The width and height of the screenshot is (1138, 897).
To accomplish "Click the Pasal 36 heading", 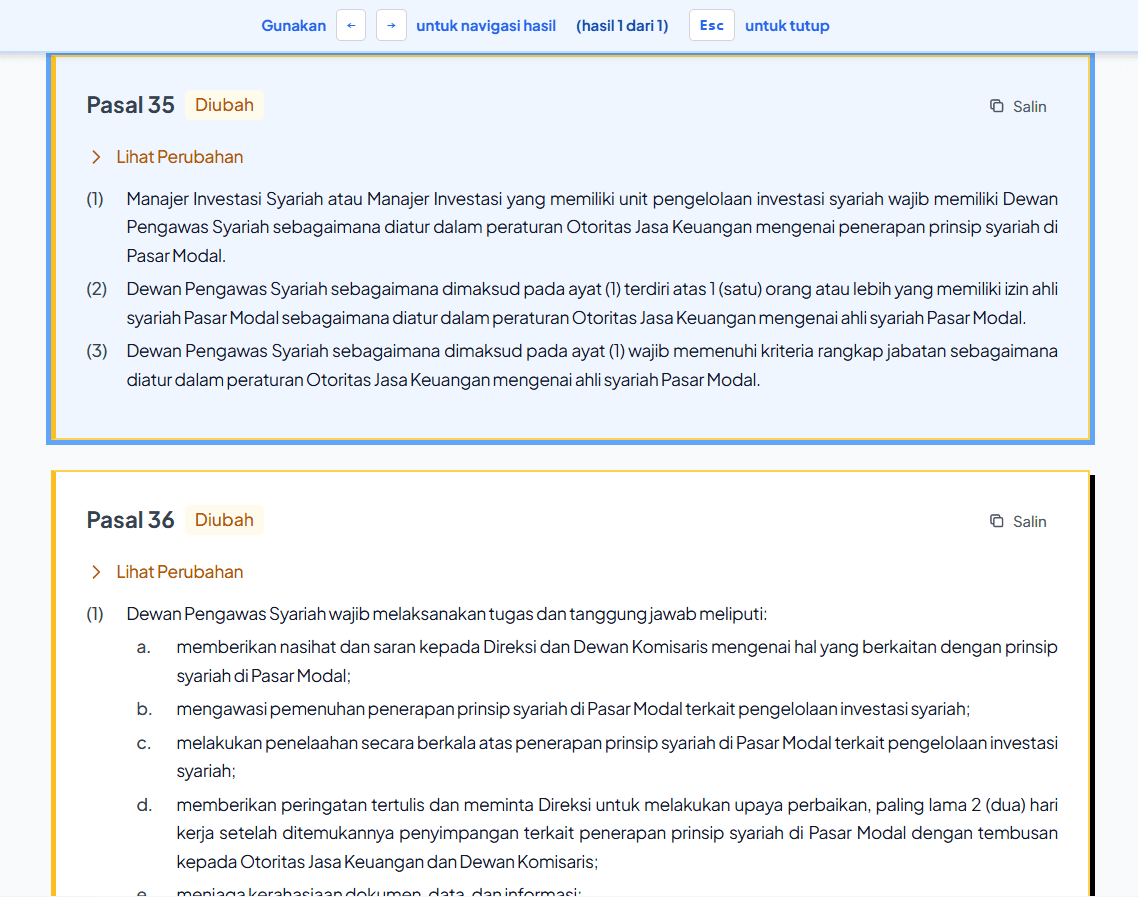I will pos(130,519).
